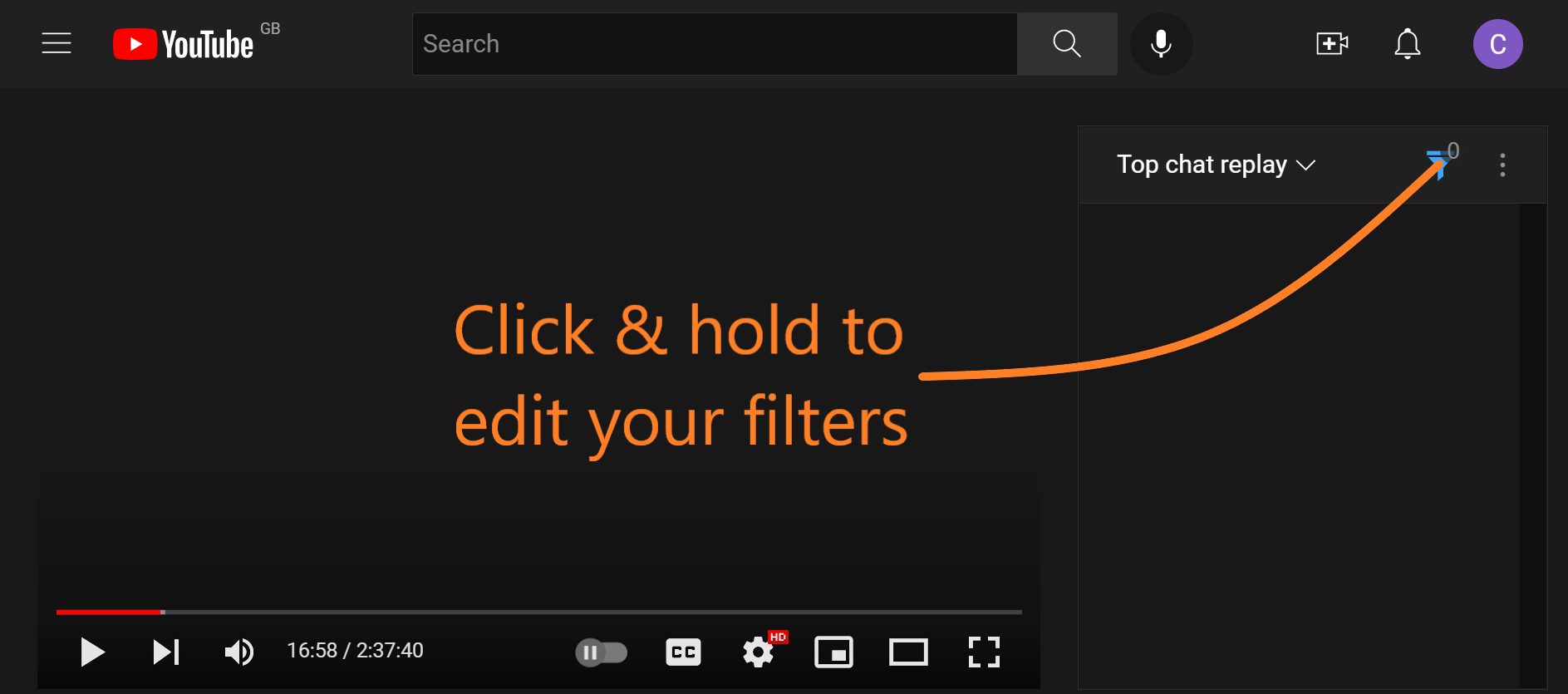Show notifications bell panel
Image resolution: width=1568 pixels, height=694 pixels.
coord(1407,44)
